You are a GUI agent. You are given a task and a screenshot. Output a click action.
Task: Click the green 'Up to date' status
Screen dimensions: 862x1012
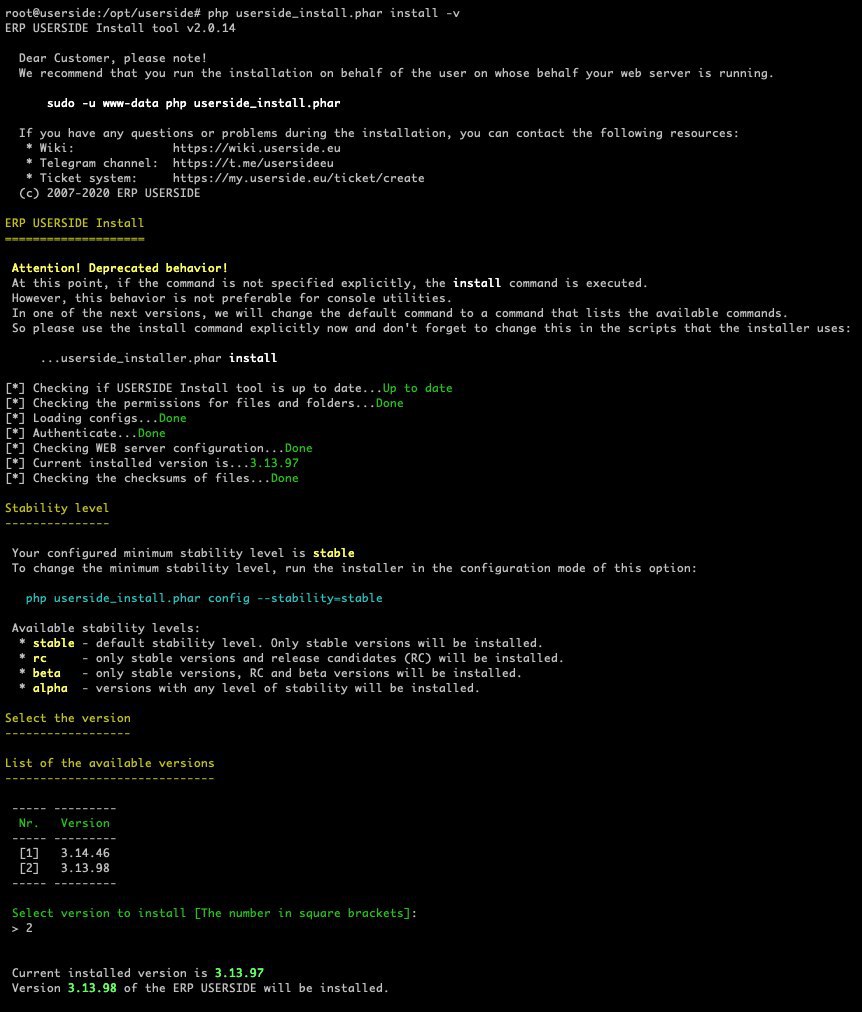pyautogui.click(x=417, y=388)
